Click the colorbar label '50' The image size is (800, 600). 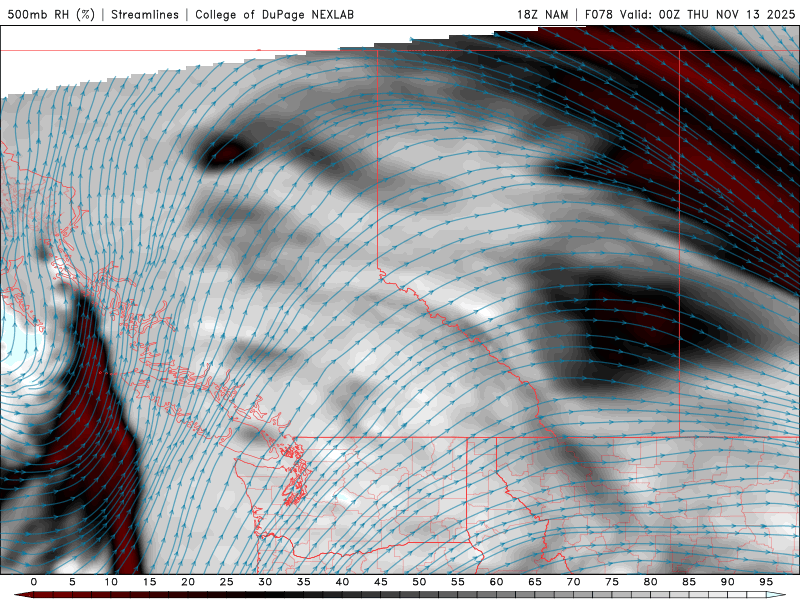[x=419, y=582]
